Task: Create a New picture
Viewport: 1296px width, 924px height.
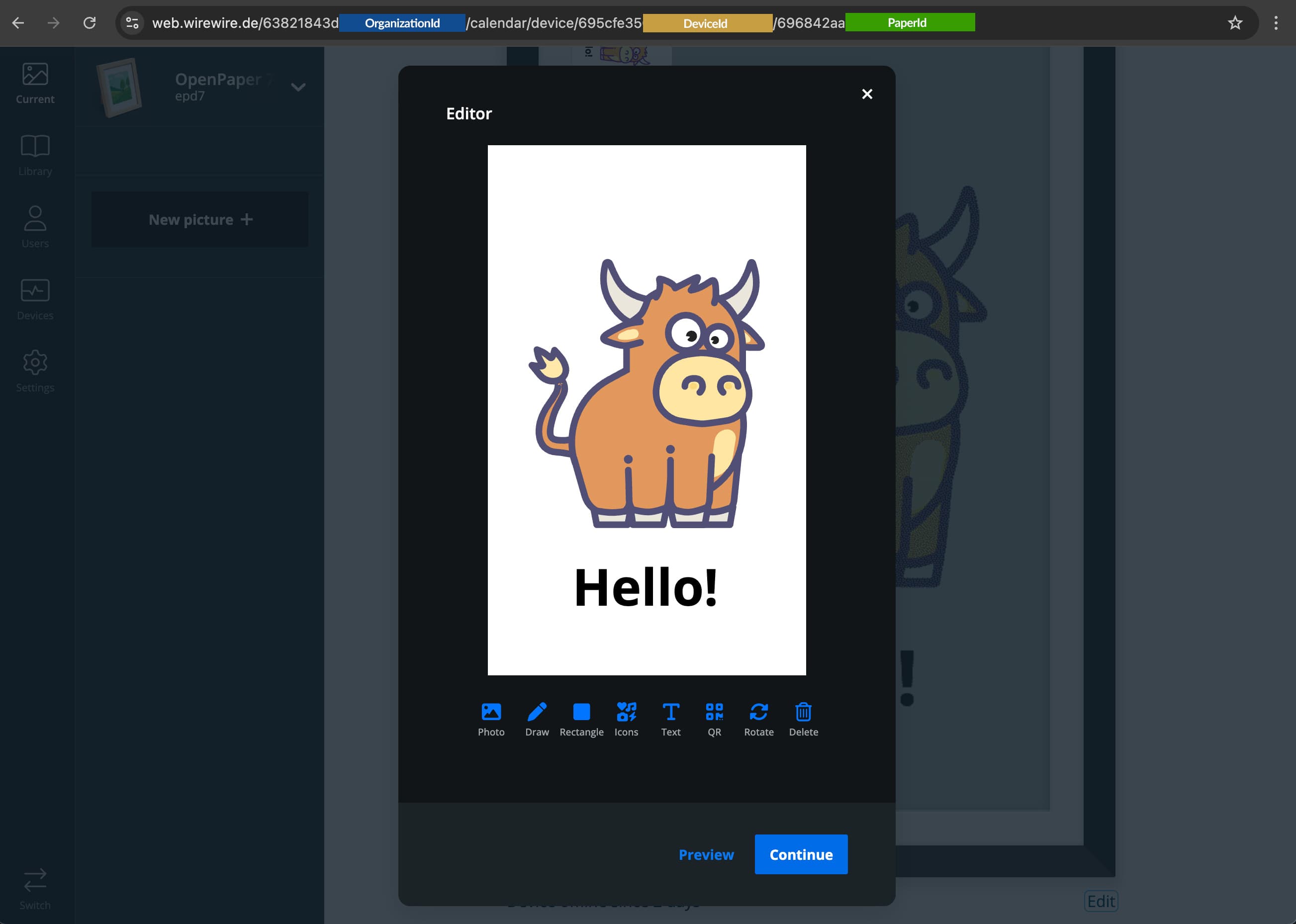Action: click(199, 220)
